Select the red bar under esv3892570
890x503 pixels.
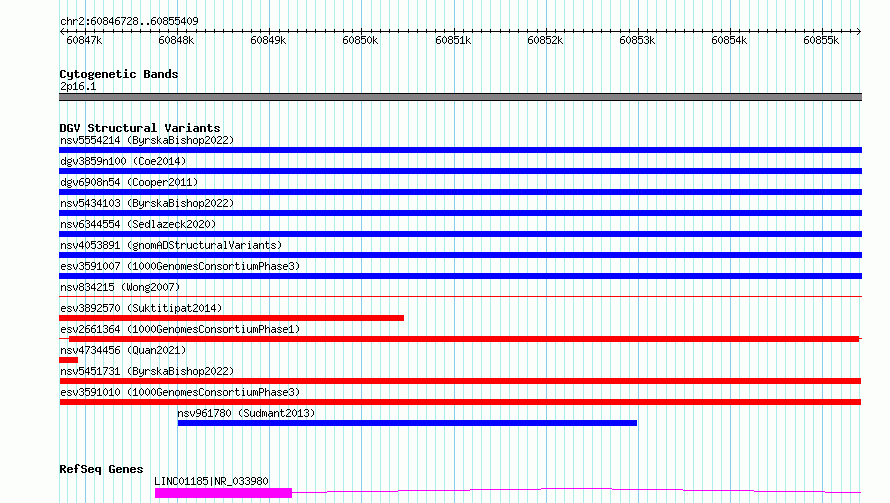[x=232, y=318]
